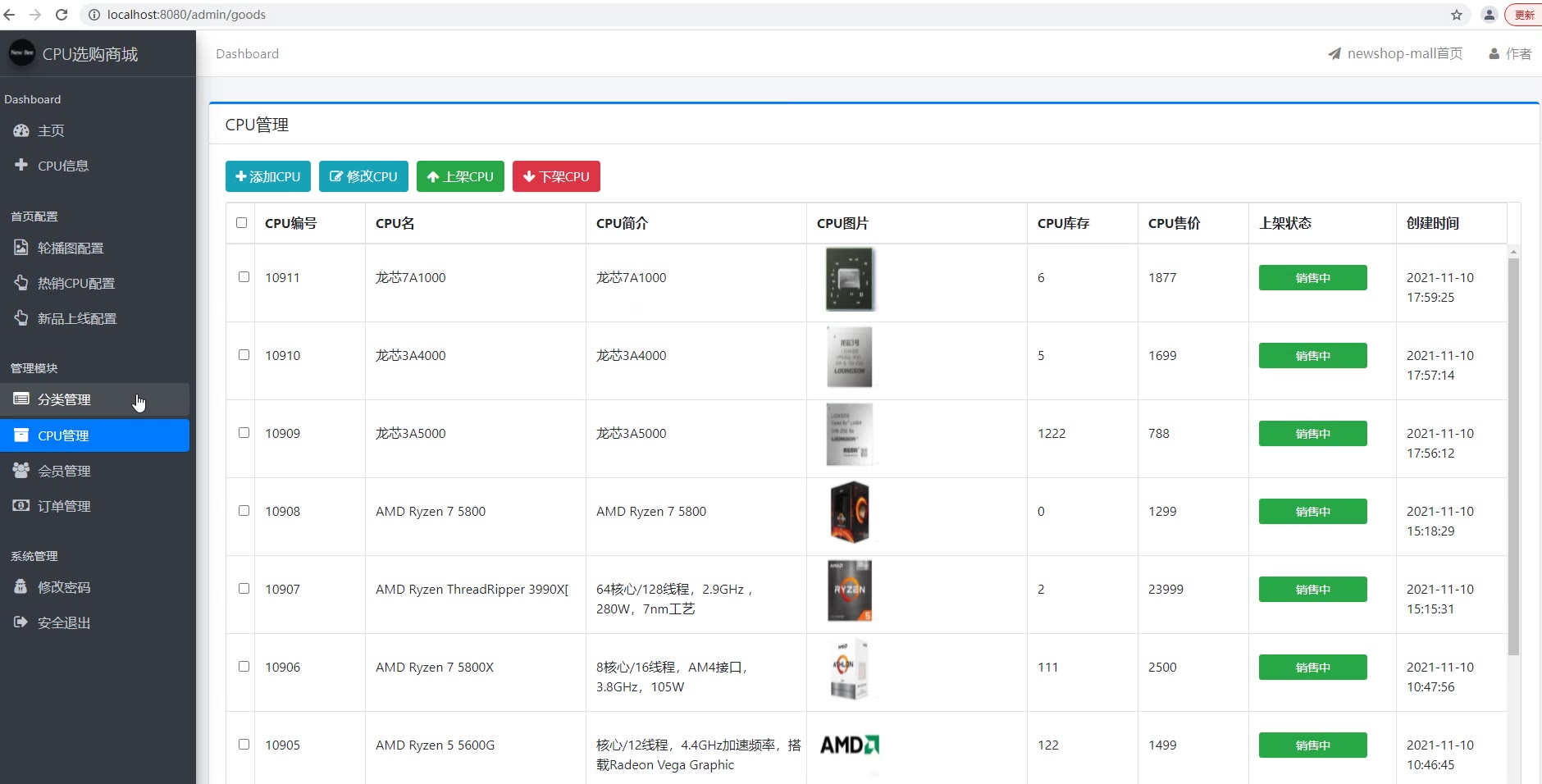Viewport: 1542px width, 784px height.
Task: Click the 龙芯3A4000 product image thumbnail
Action: click(850, 357)
